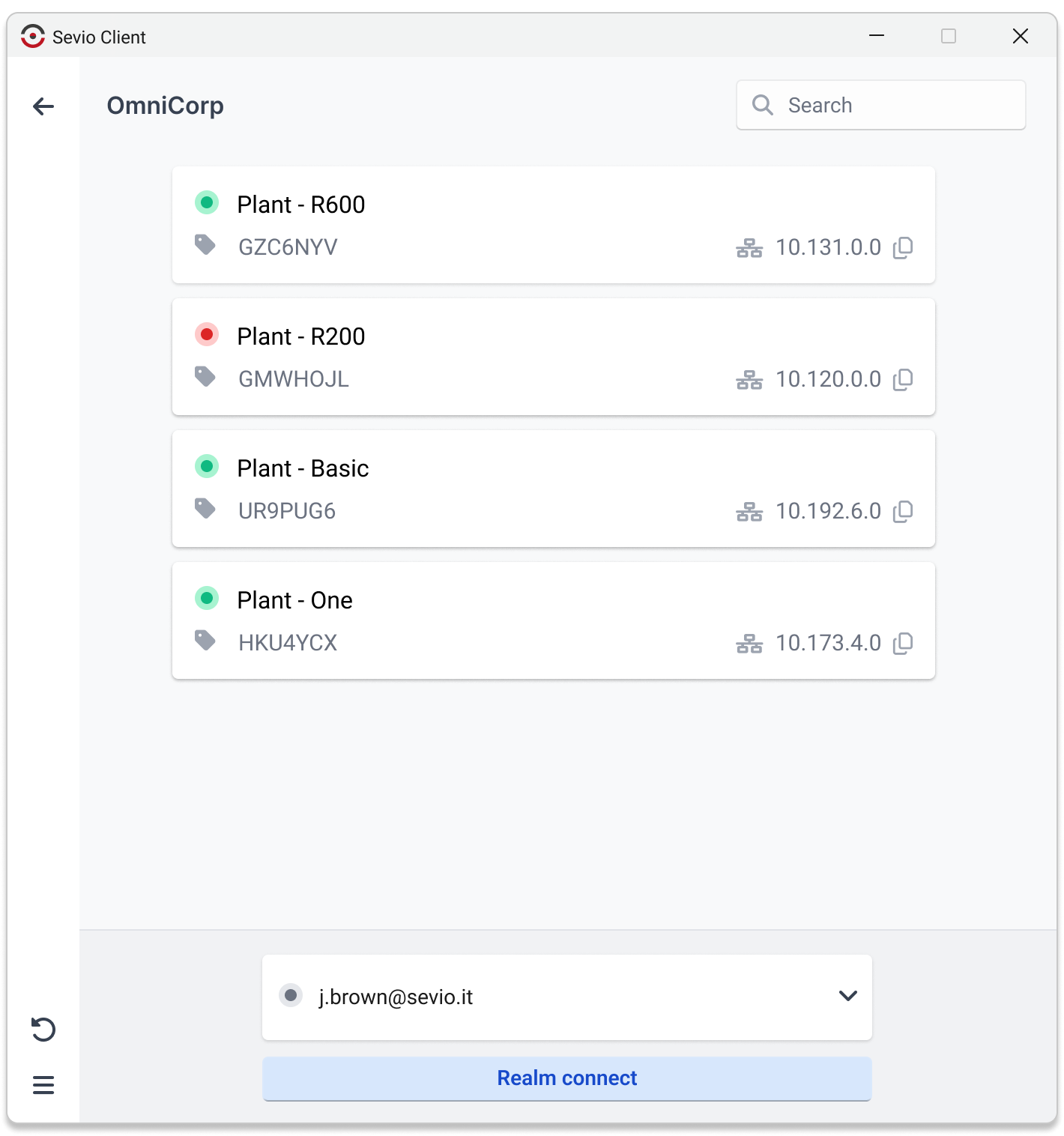Click the tag icon beside GZC6NYV
The height and width of the screenshot is (1136, 1064).
click(x=205, y=245)
